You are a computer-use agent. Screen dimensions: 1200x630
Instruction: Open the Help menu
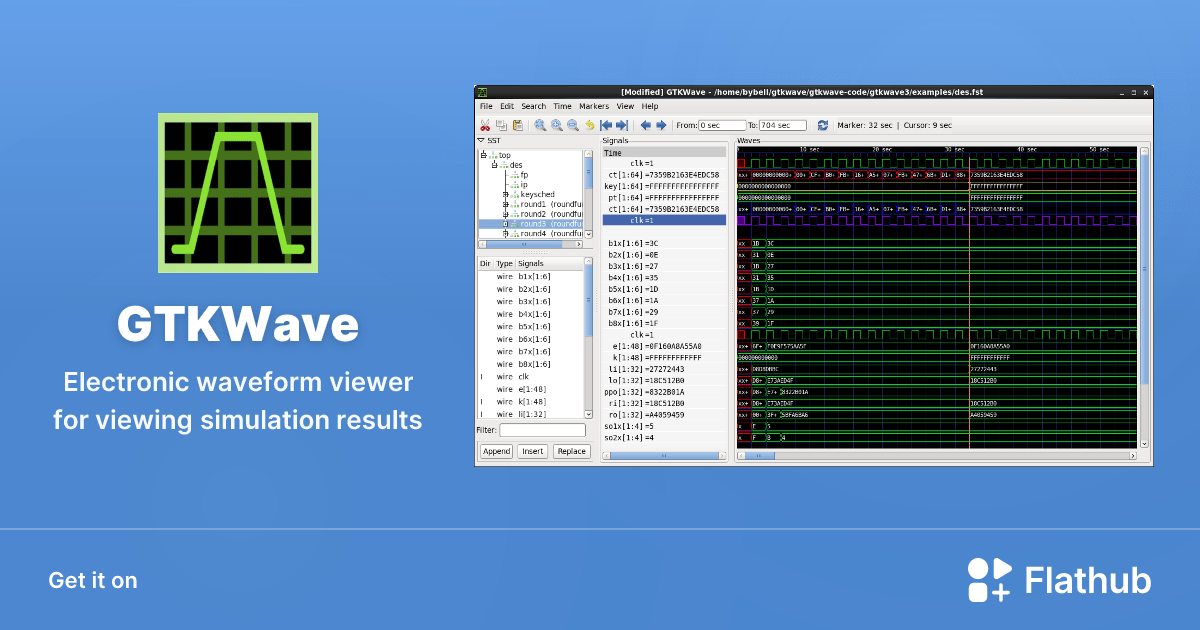pyautogui.click(x=650, y=106)
